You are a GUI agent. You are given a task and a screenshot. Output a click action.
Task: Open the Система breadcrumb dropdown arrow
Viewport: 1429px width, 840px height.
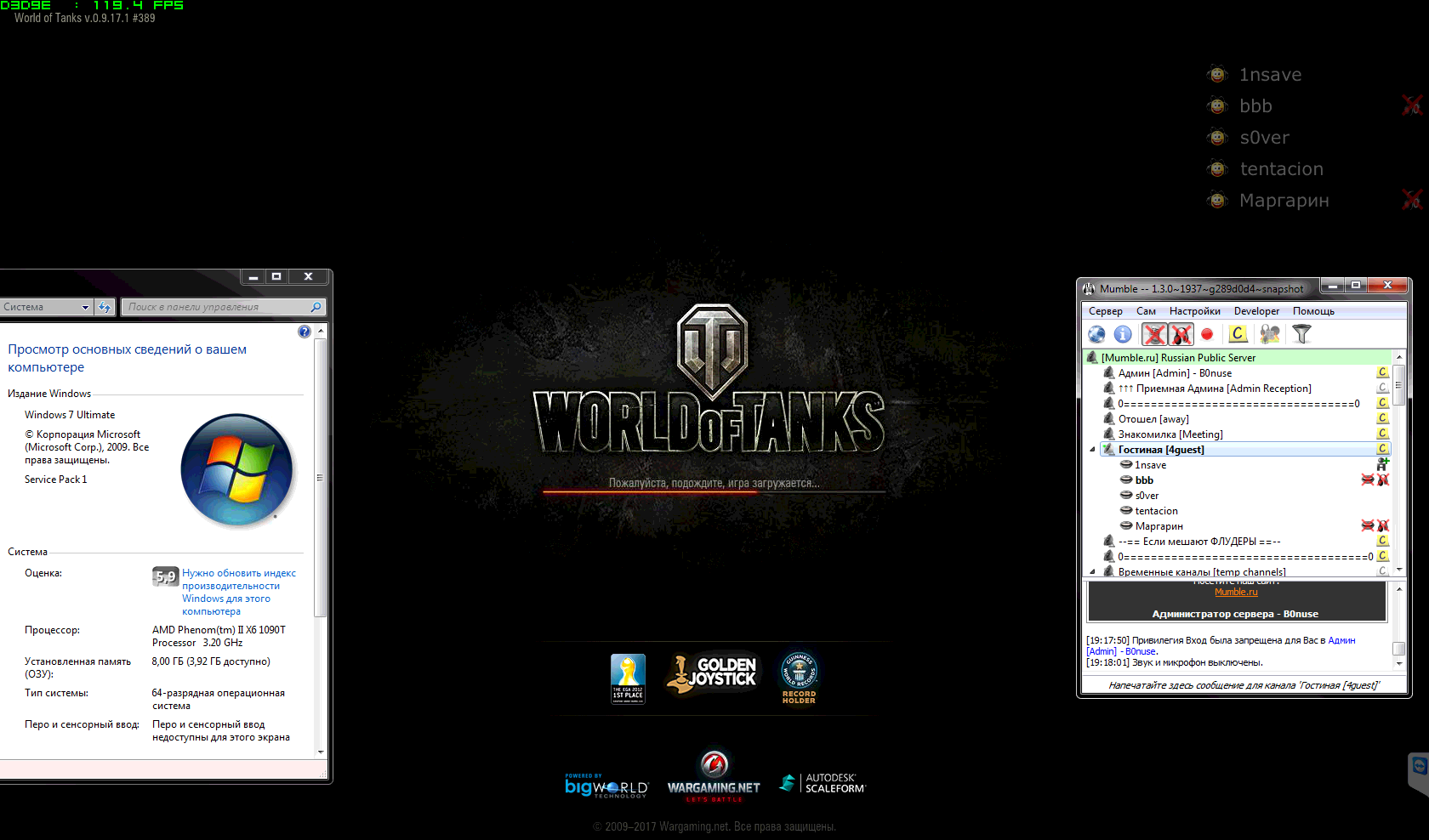tap(85, 308)
